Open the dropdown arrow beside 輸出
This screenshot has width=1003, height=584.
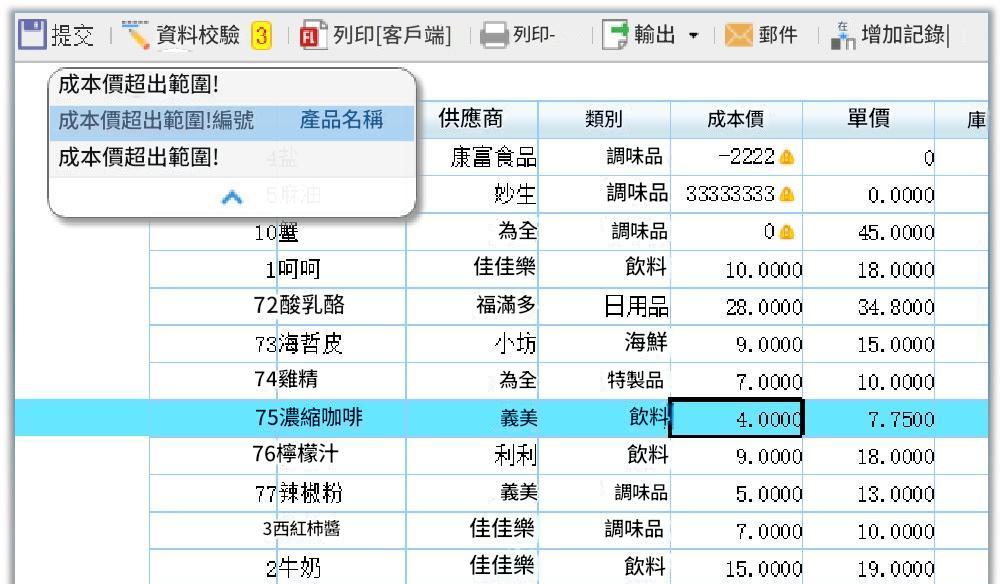pos(693,35)
